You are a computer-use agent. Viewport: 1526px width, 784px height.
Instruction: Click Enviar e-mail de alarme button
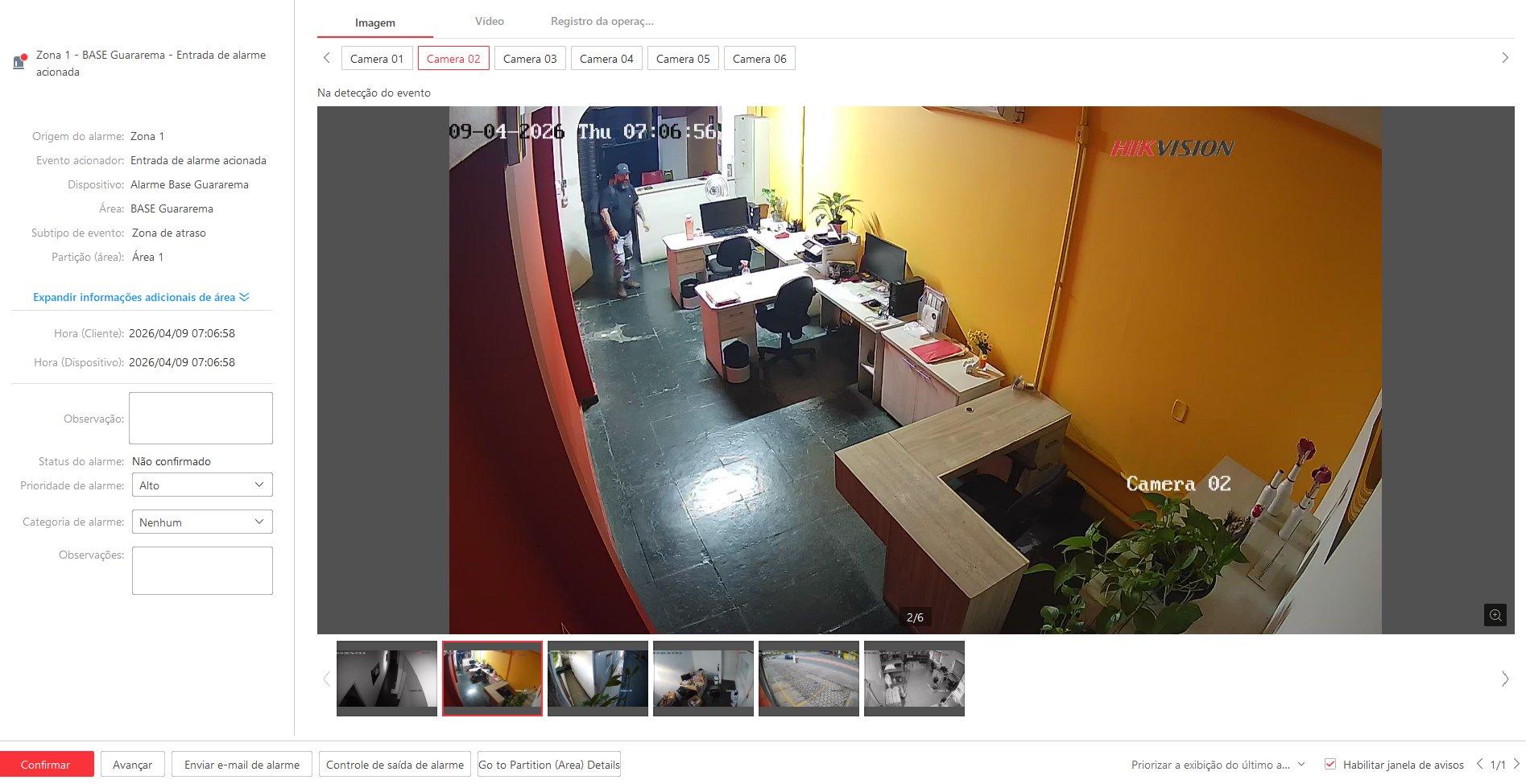tap(242, 765)
